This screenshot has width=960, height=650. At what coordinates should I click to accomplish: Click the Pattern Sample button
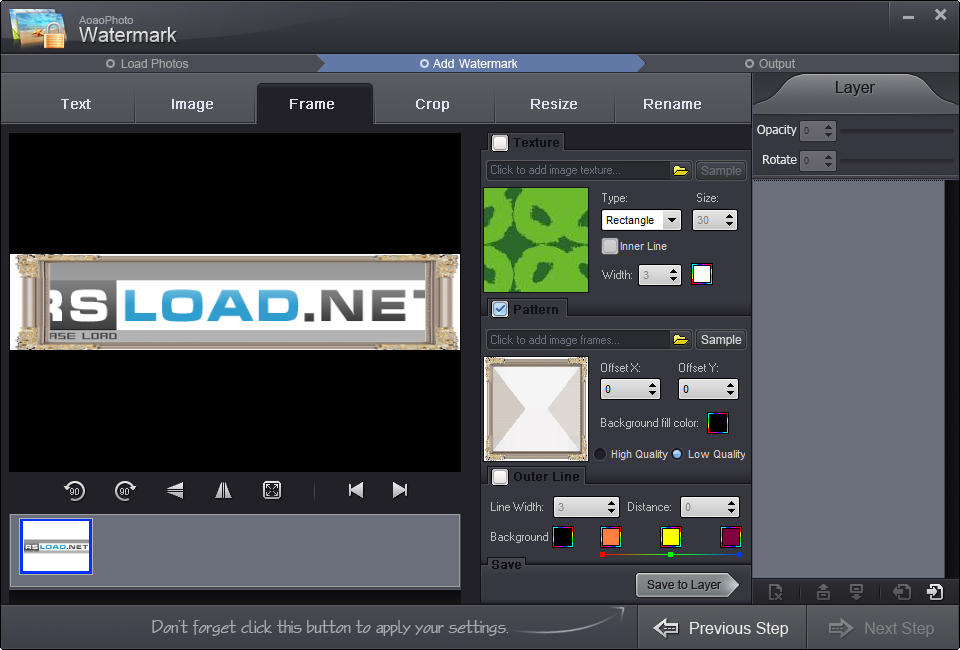click(721, 340)
